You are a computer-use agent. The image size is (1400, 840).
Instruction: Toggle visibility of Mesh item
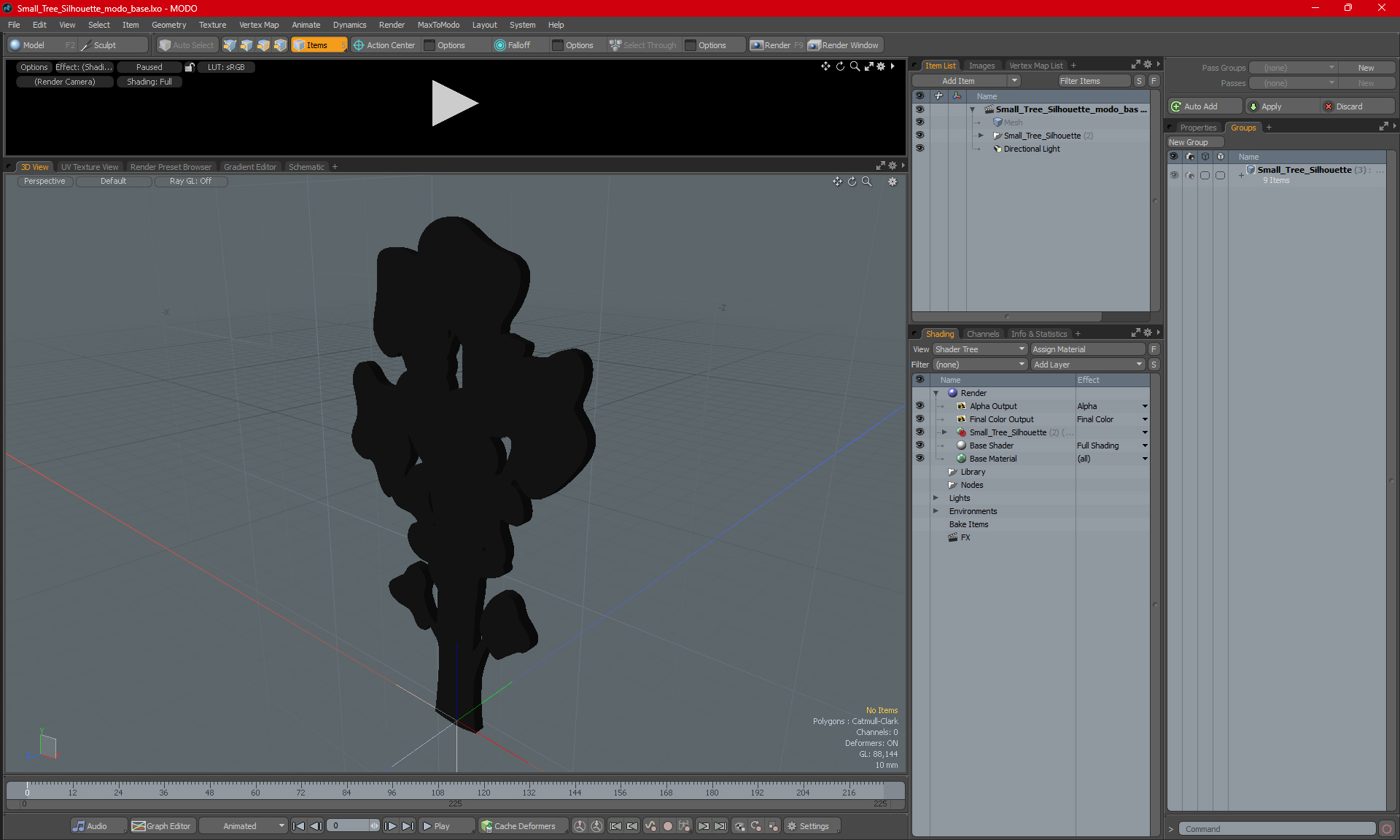coord(919,122)
